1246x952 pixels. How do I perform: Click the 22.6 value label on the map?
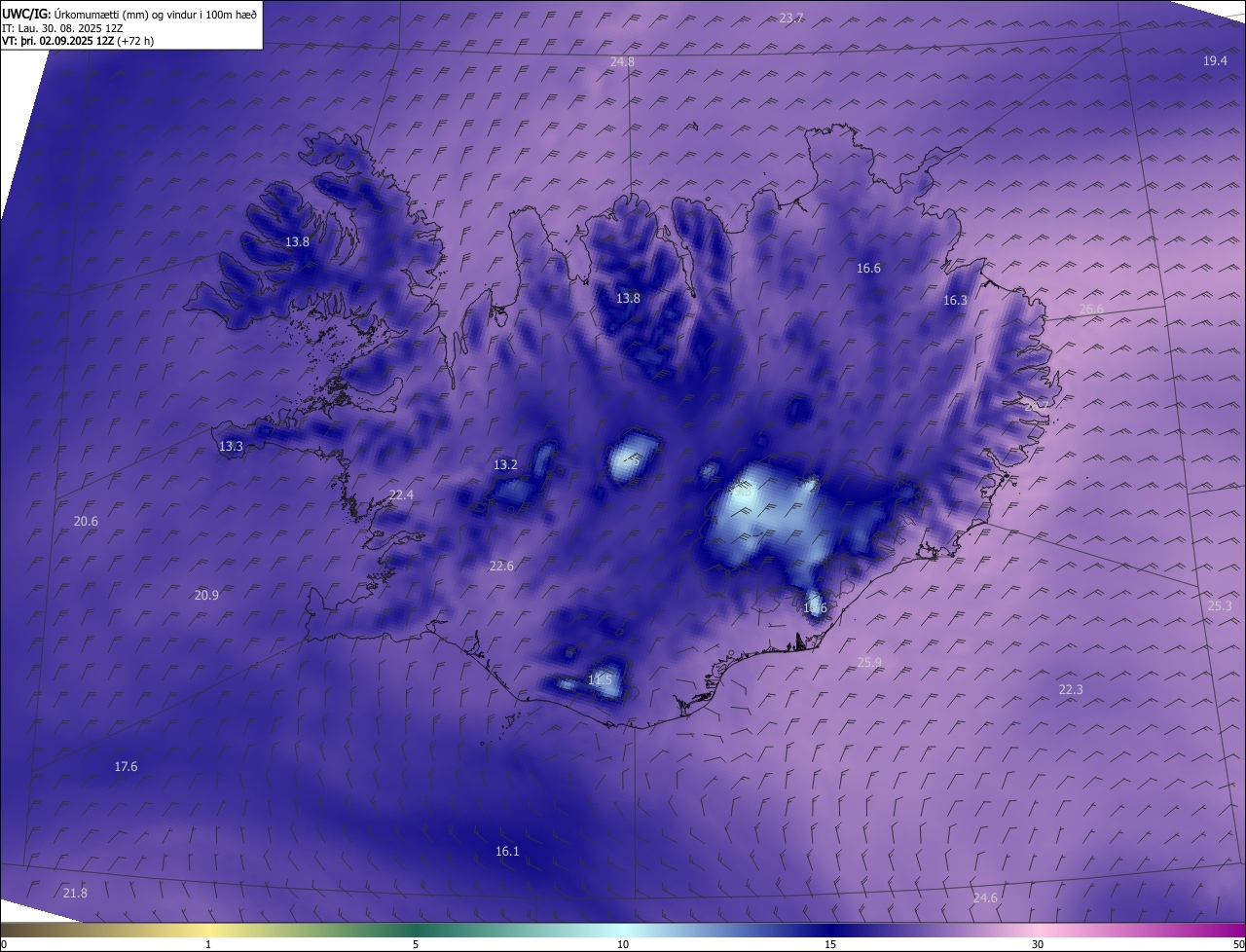(501, 567)
